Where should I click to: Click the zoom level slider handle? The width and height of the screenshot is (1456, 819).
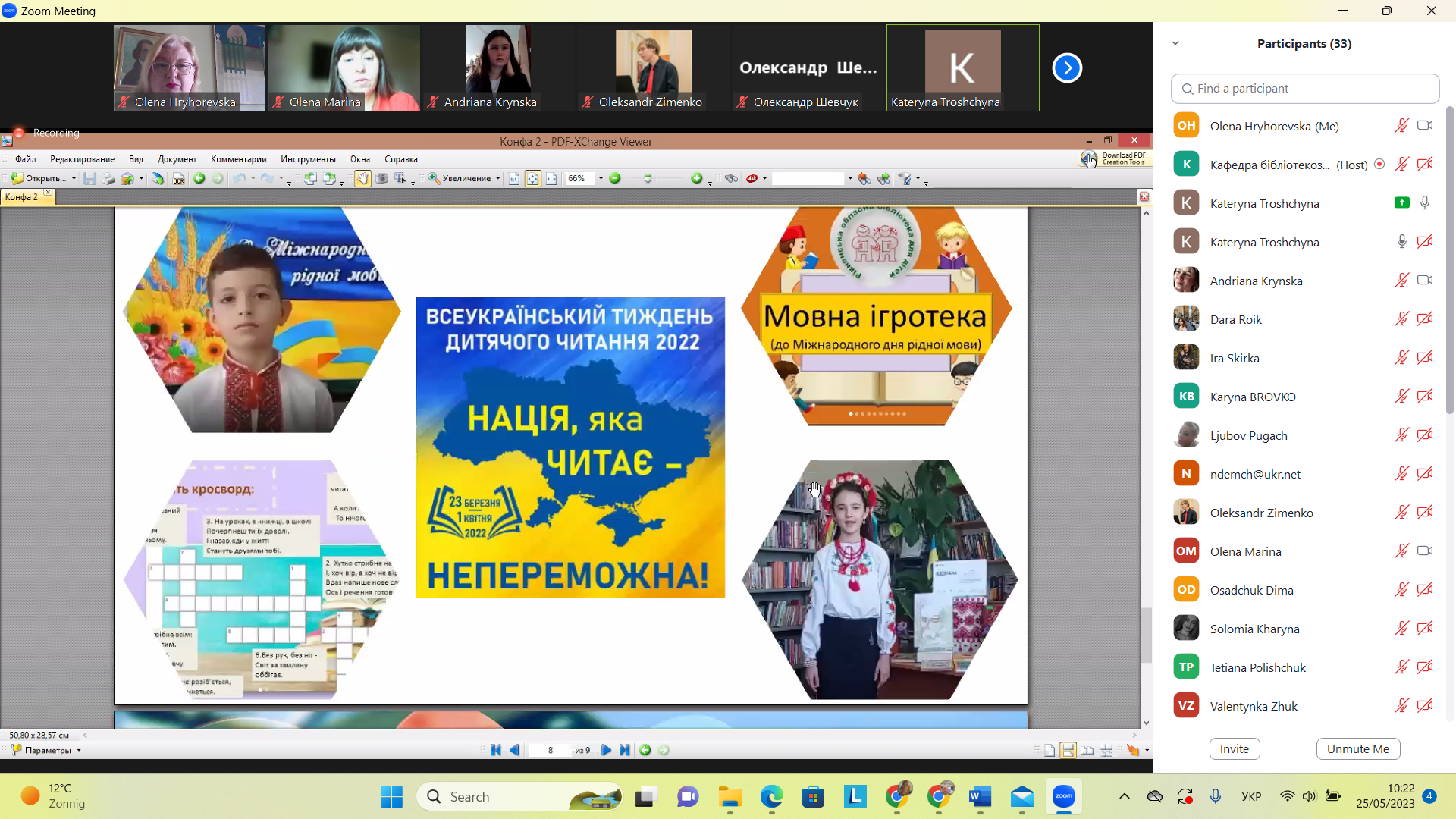[648, 179]
